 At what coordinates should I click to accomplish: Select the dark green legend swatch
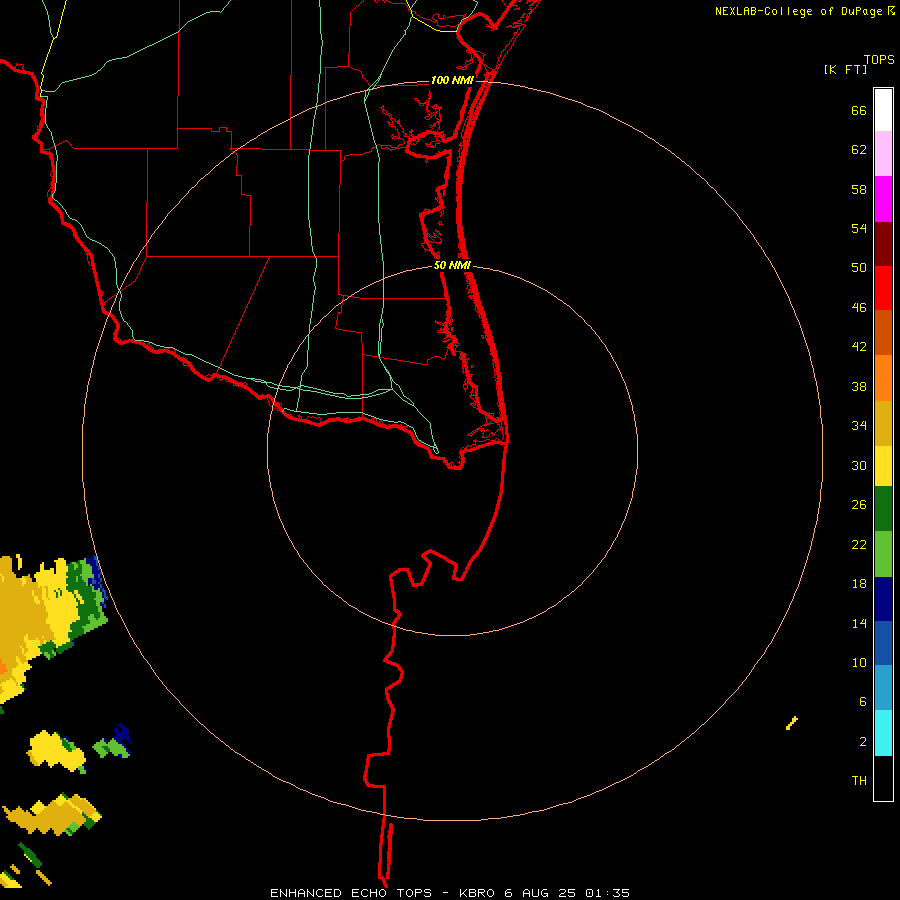pos(883,509)
